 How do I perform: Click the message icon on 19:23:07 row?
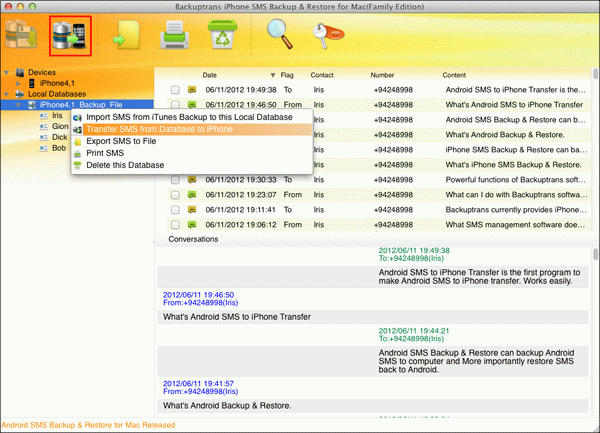pos(192,195)
